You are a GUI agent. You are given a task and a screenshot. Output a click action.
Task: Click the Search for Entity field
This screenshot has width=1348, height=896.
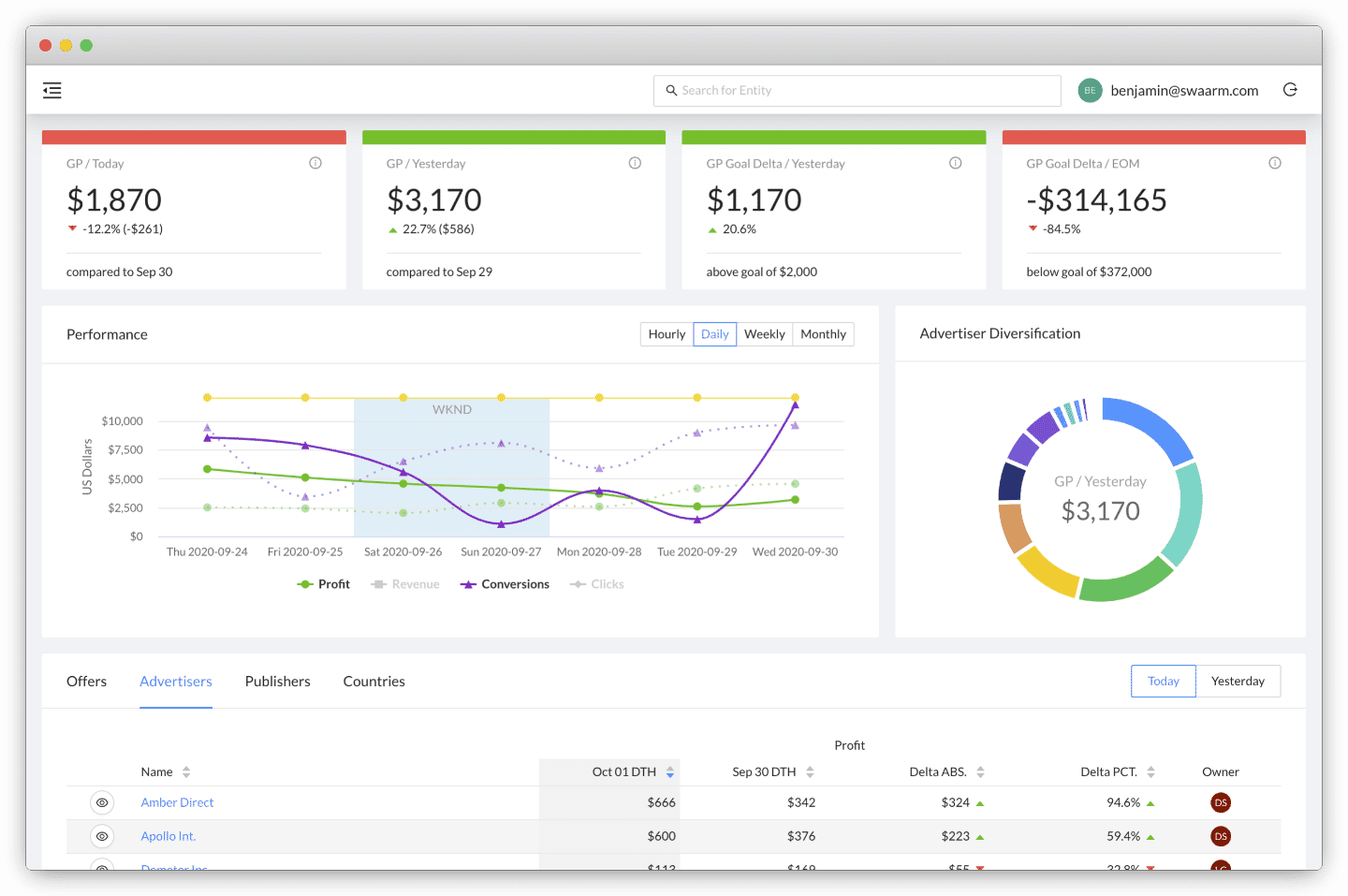pyautogui.click(x=857, y=91)
